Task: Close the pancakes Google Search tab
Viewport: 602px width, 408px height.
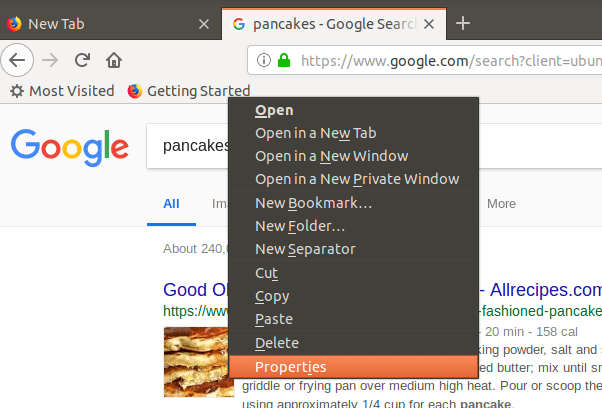Action: [x=429, y=24]
